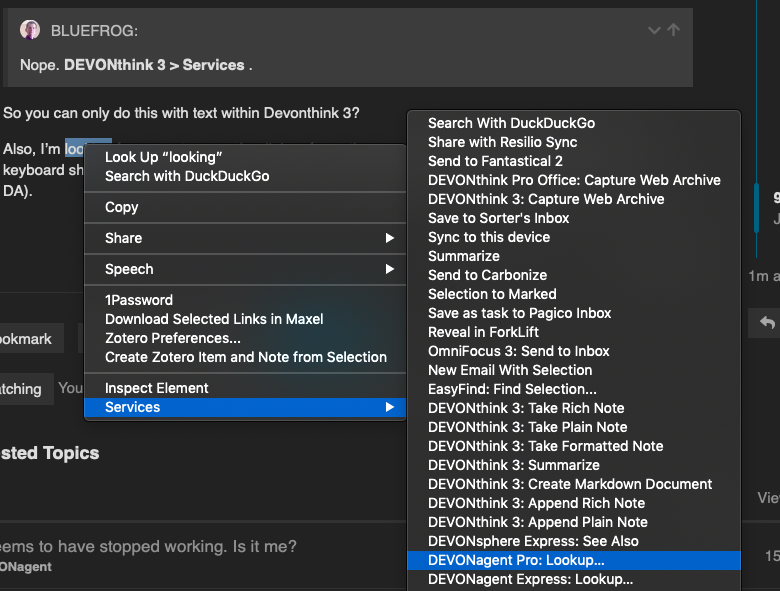The image size is (780, 591).
Task: Click the BLUEFROG: username in quote
Action: (x=95, y=31)
